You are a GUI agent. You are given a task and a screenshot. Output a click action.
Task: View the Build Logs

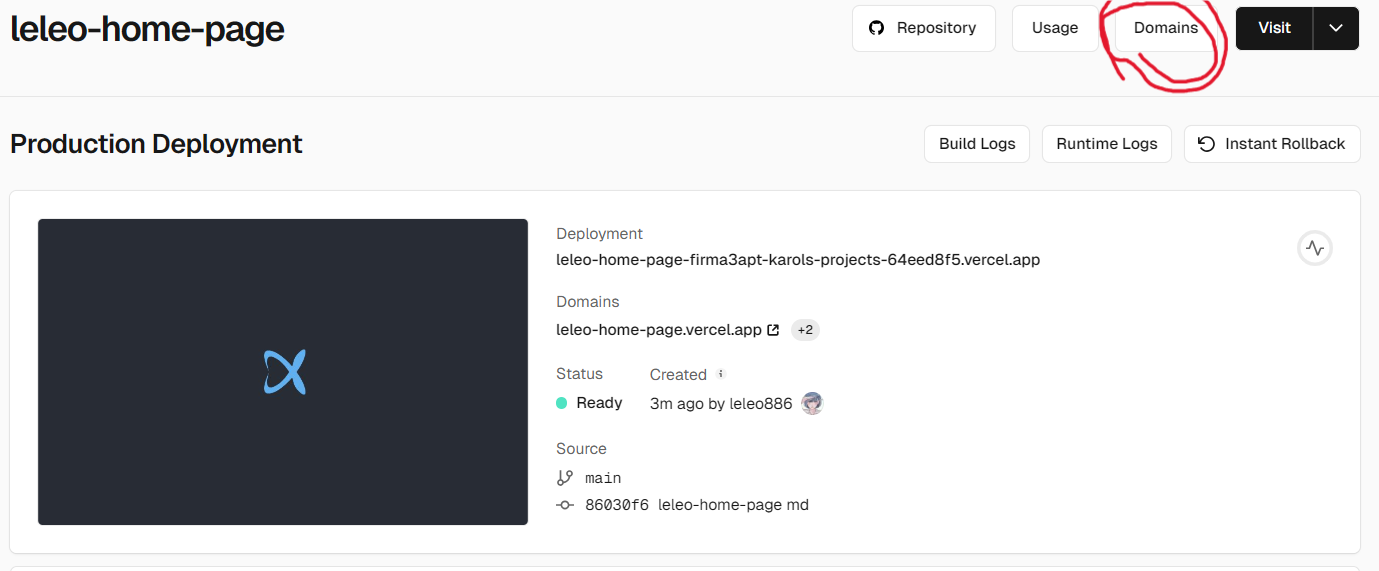977,144
